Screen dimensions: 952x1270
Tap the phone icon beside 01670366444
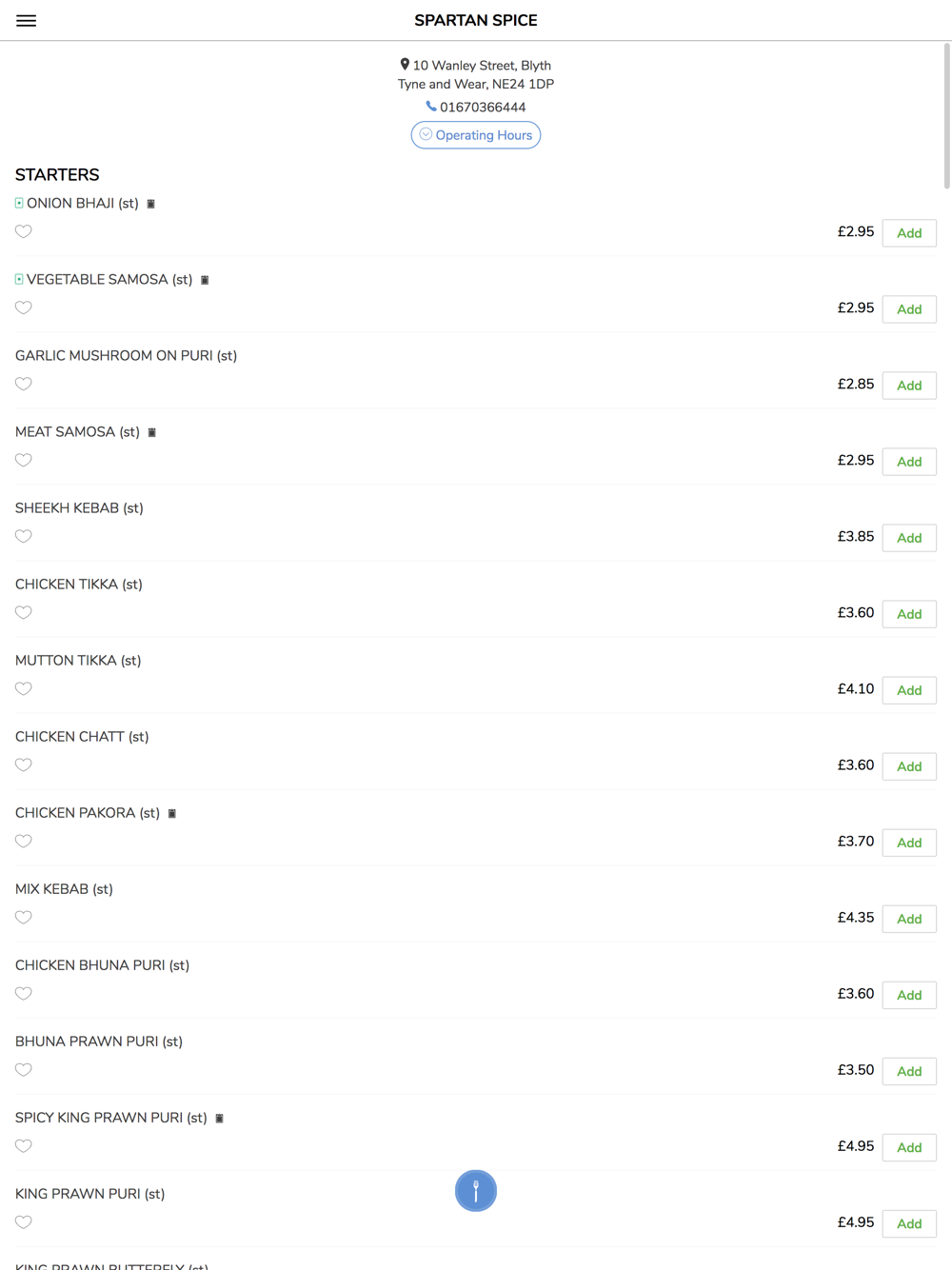[431, 107]
